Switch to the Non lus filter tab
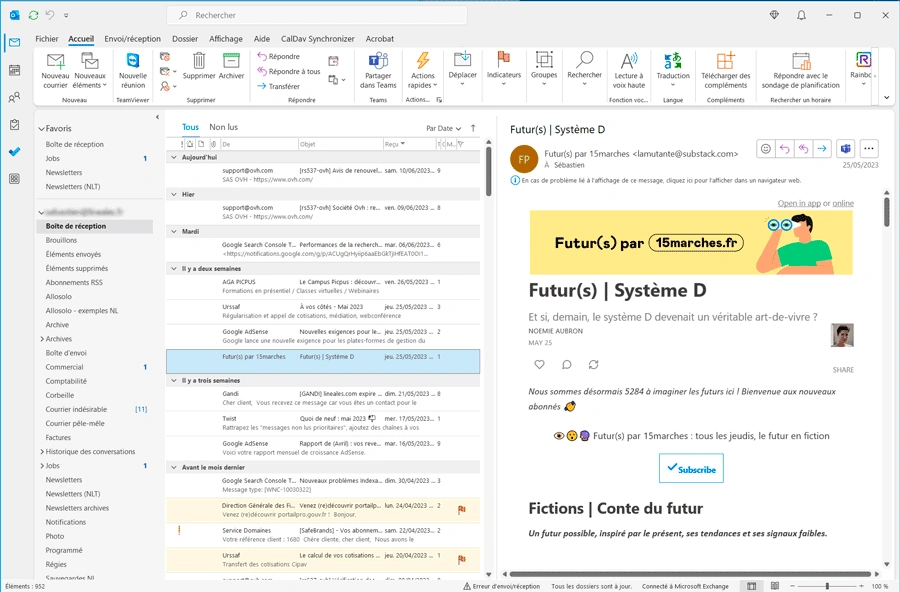The image size is (900, 592). [x=223, y=128]
